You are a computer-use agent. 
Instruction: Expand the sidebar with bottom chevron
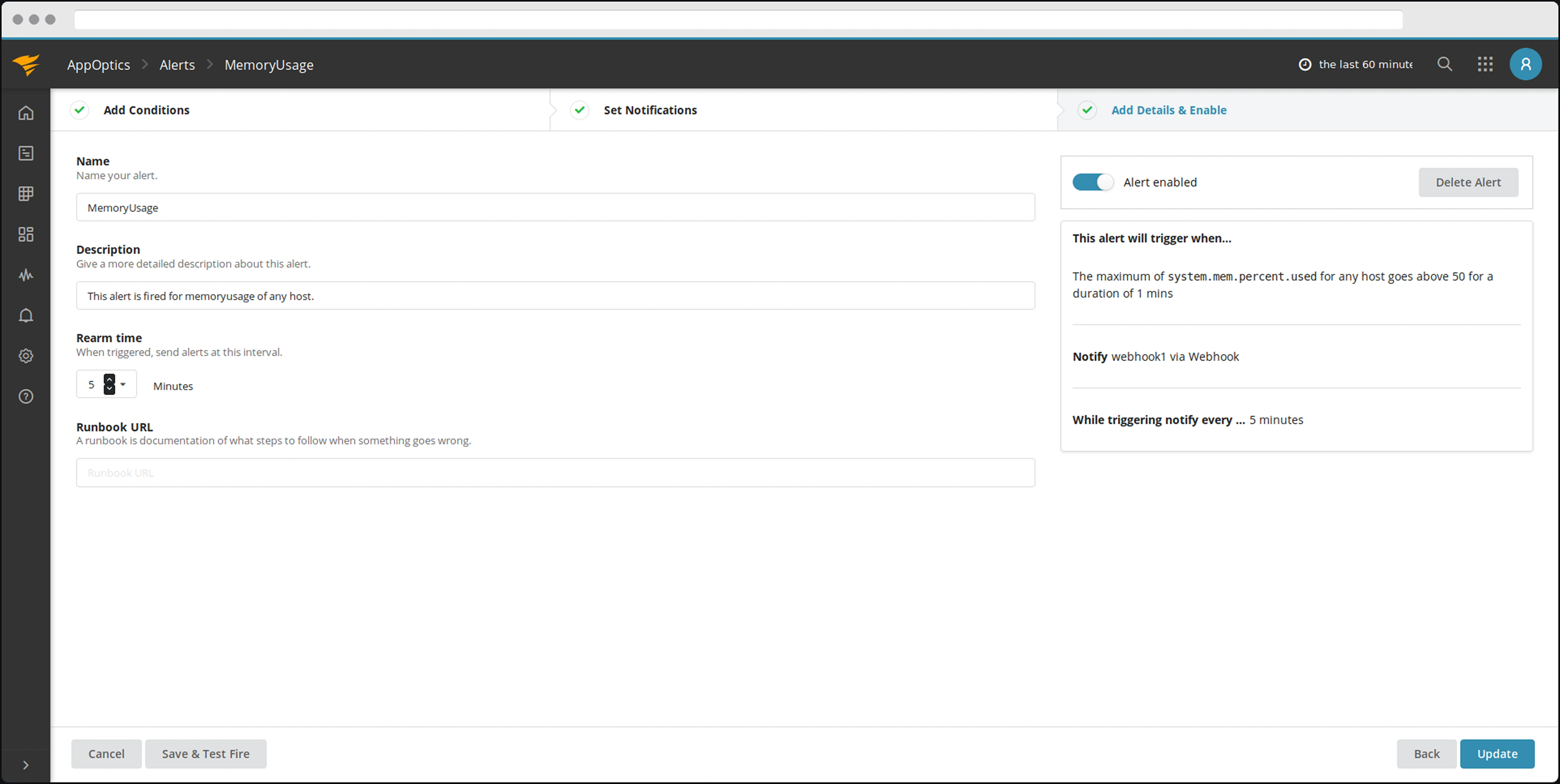coord(25,765)
